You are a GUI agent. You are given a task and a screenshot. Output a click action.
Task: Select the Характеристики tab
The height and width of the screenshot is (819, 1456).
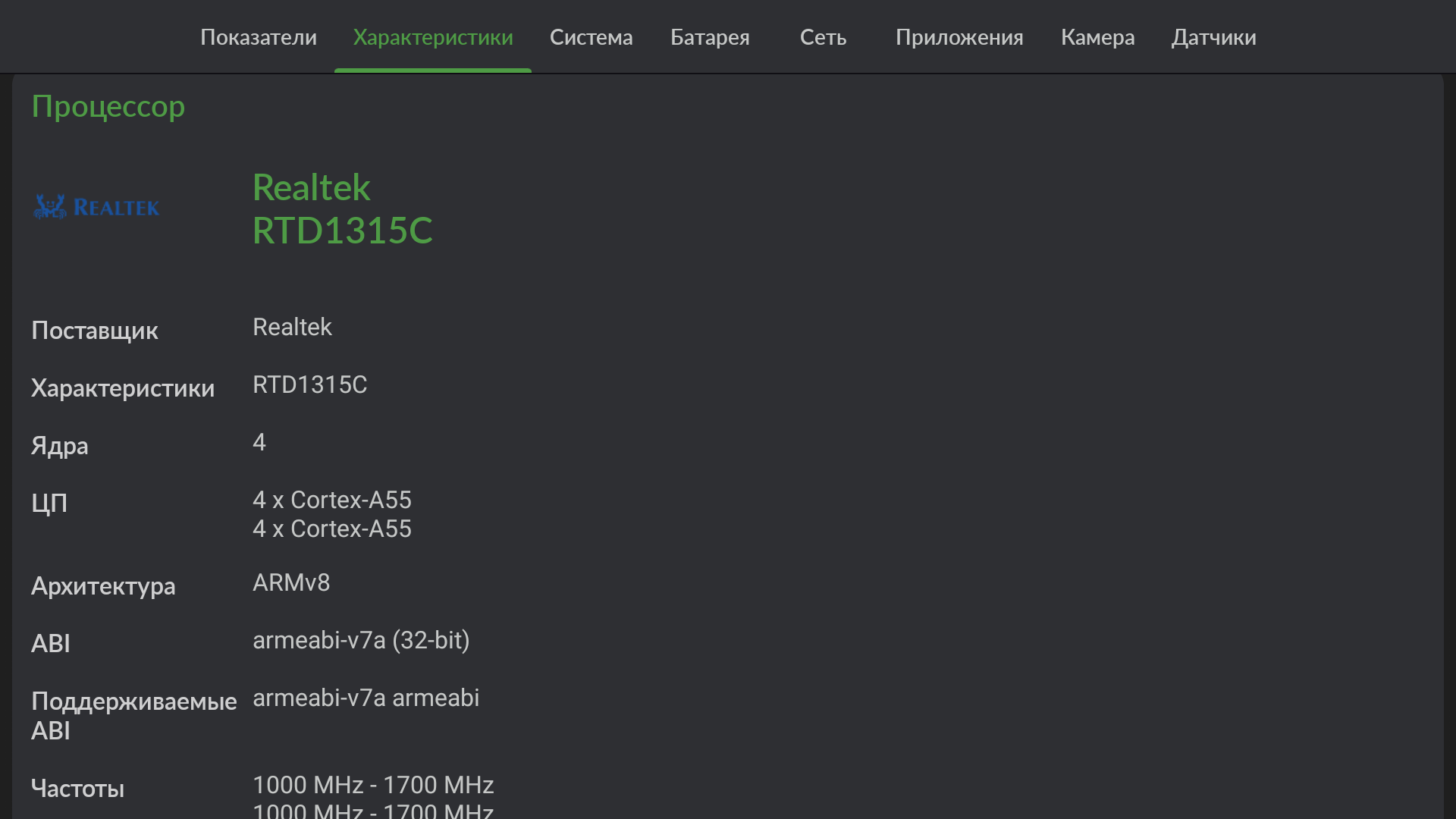coord(433,37)
